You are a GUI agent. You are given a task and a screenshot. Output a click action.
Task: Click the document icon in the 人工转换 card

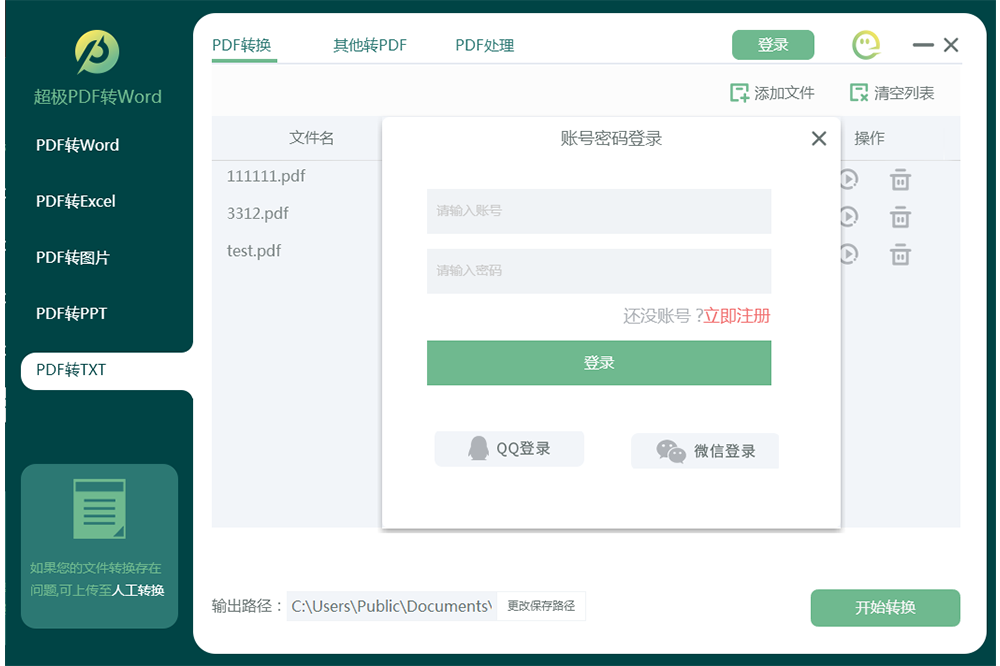coord(99,509)
